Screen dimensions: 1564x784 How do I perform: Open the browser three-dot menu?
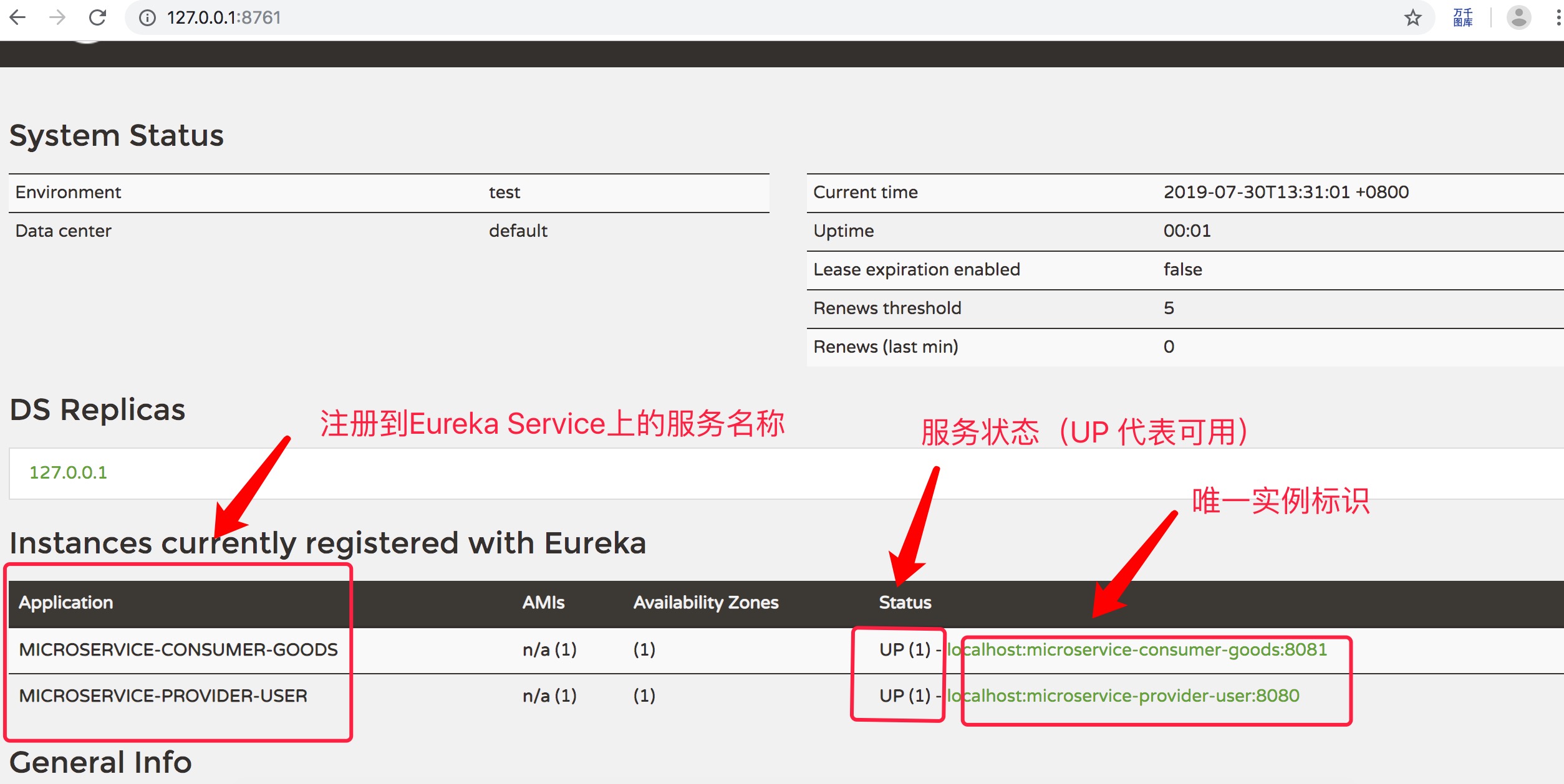coord(1558,17)
